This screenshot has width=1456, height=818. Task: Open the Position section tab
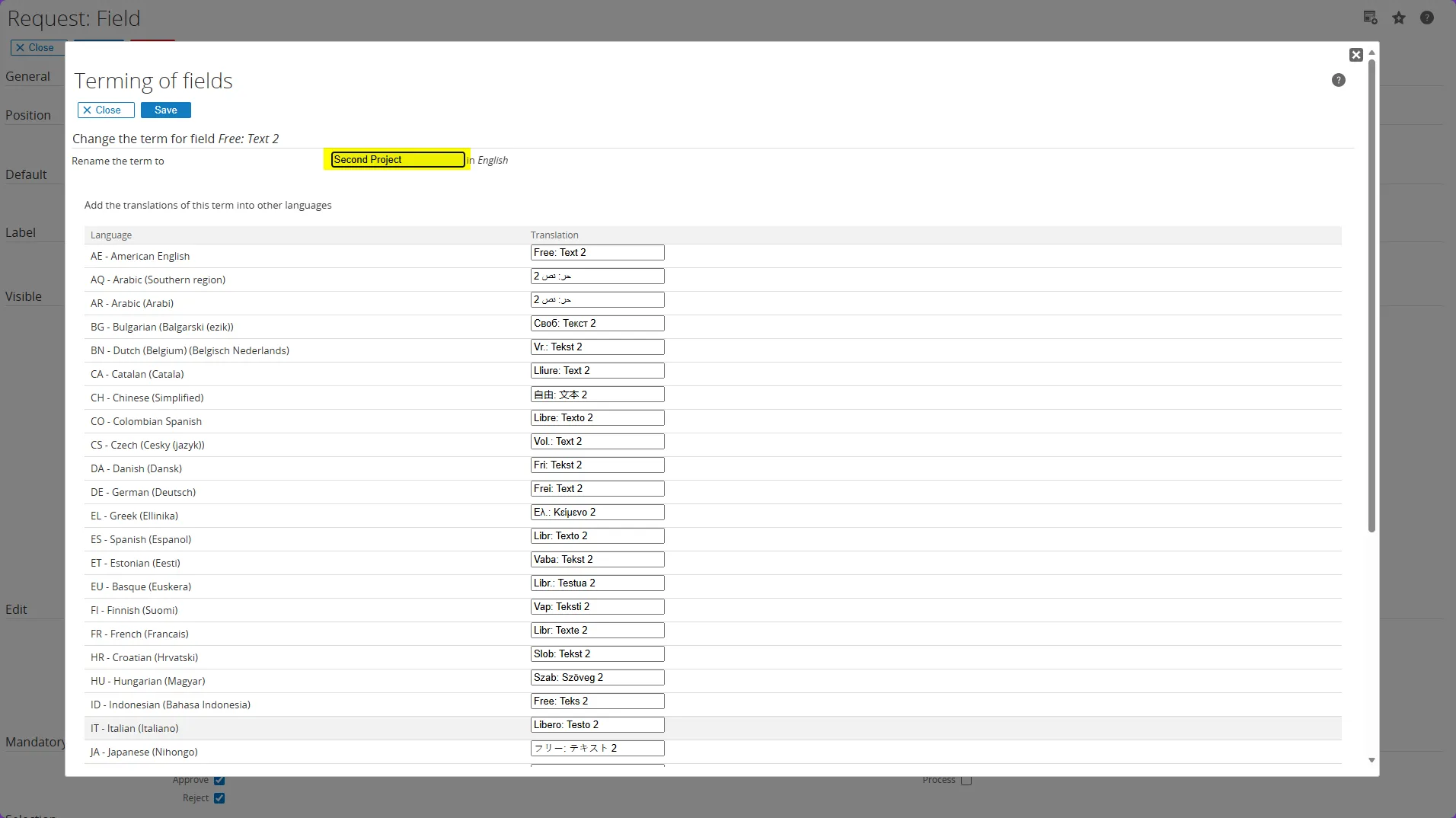[x=28, y=116]
